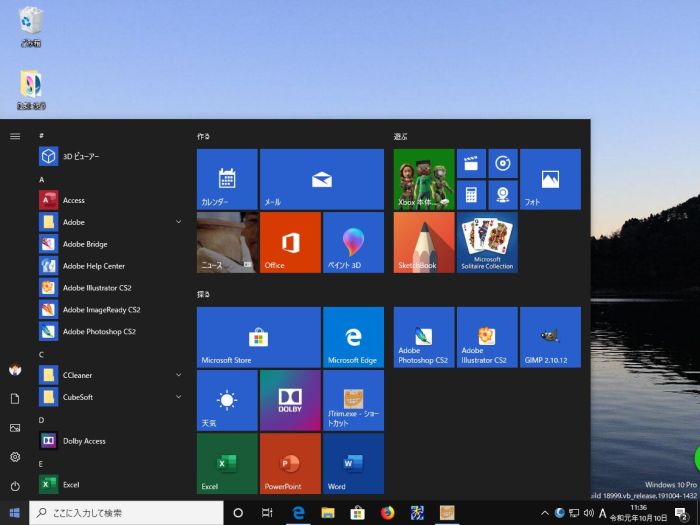This screenshot has height=525, width=700.
Task: Open the news thumbnail tile
Action: 227,242
